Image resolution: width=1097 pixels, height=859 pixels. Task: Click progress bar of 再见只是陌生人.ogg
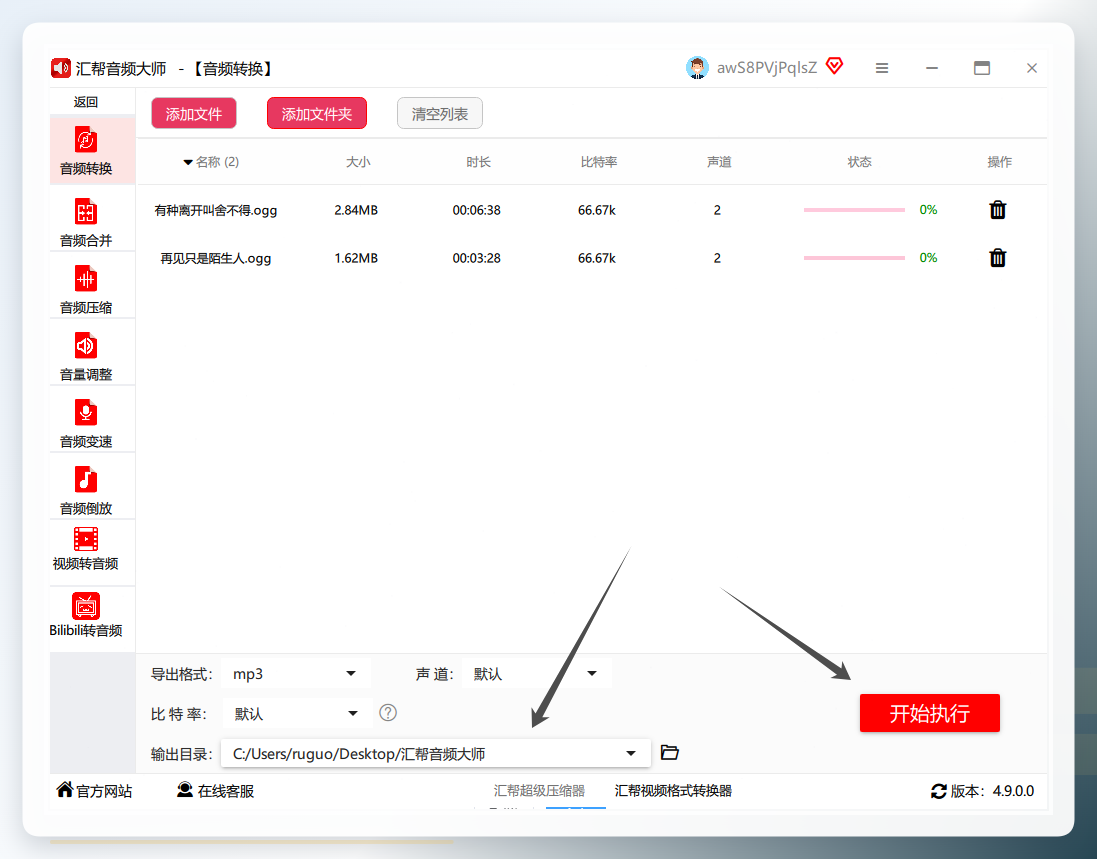(x=854, y=258)
